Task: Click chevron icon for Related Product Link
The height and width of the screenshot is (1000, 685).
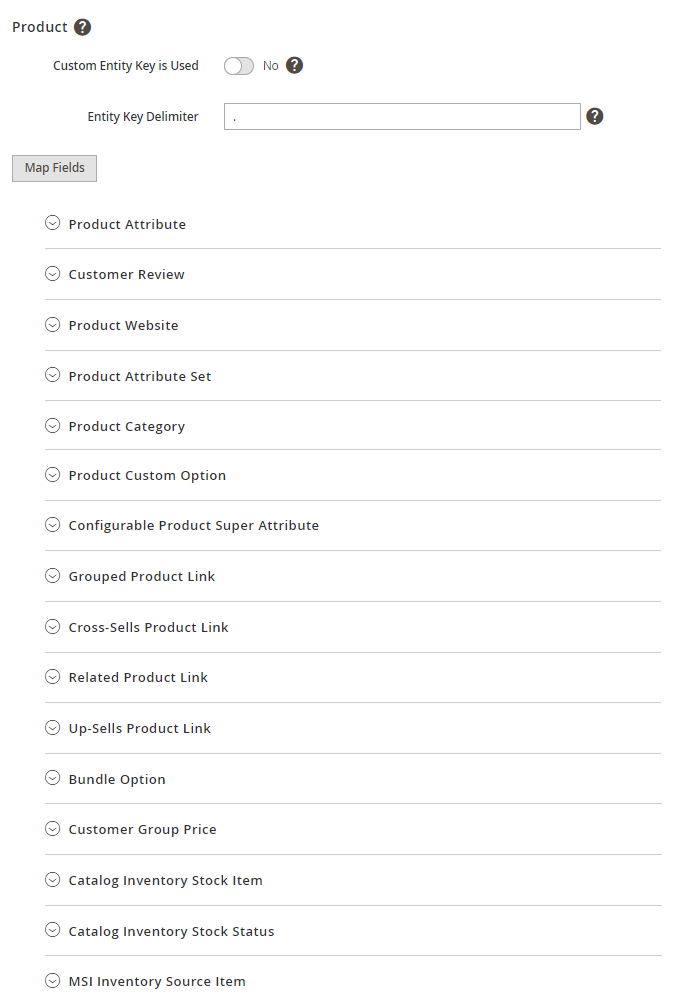Action: [53, 677]
